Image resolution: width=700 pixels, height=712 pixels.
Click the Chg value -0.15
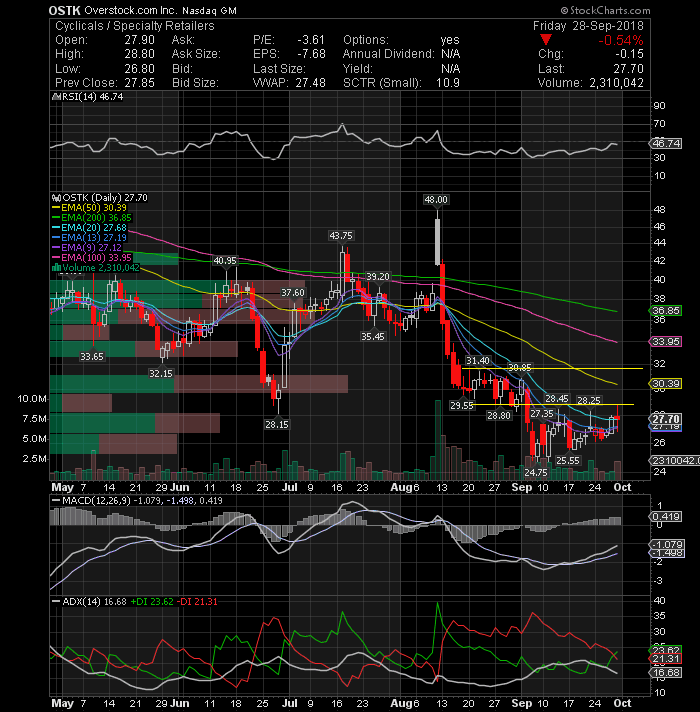[629, 54]
